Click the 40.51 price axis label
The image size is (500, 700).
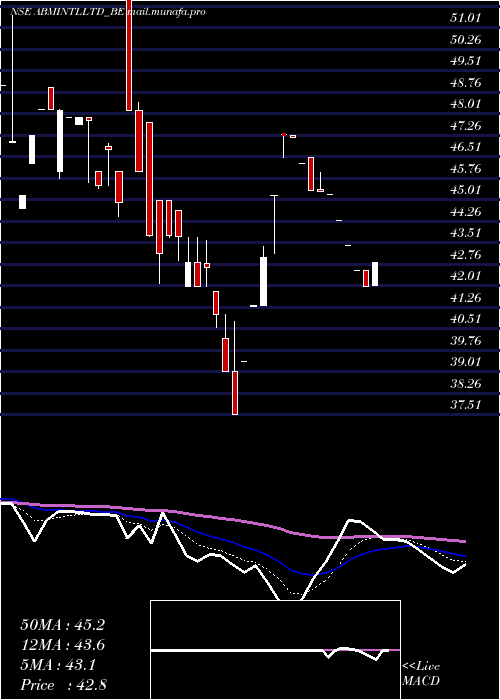pos(466,319)
